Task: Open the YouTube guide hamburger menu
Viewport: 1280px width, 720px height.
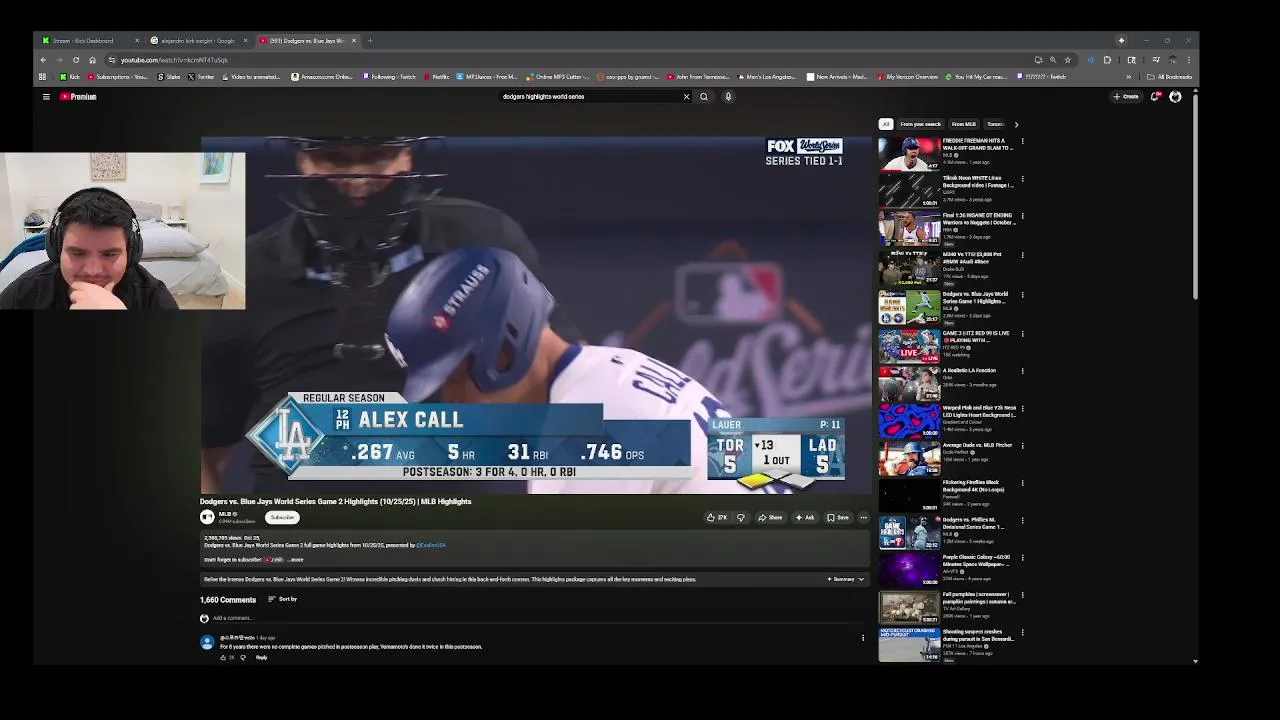Action: tap(46, 97)
